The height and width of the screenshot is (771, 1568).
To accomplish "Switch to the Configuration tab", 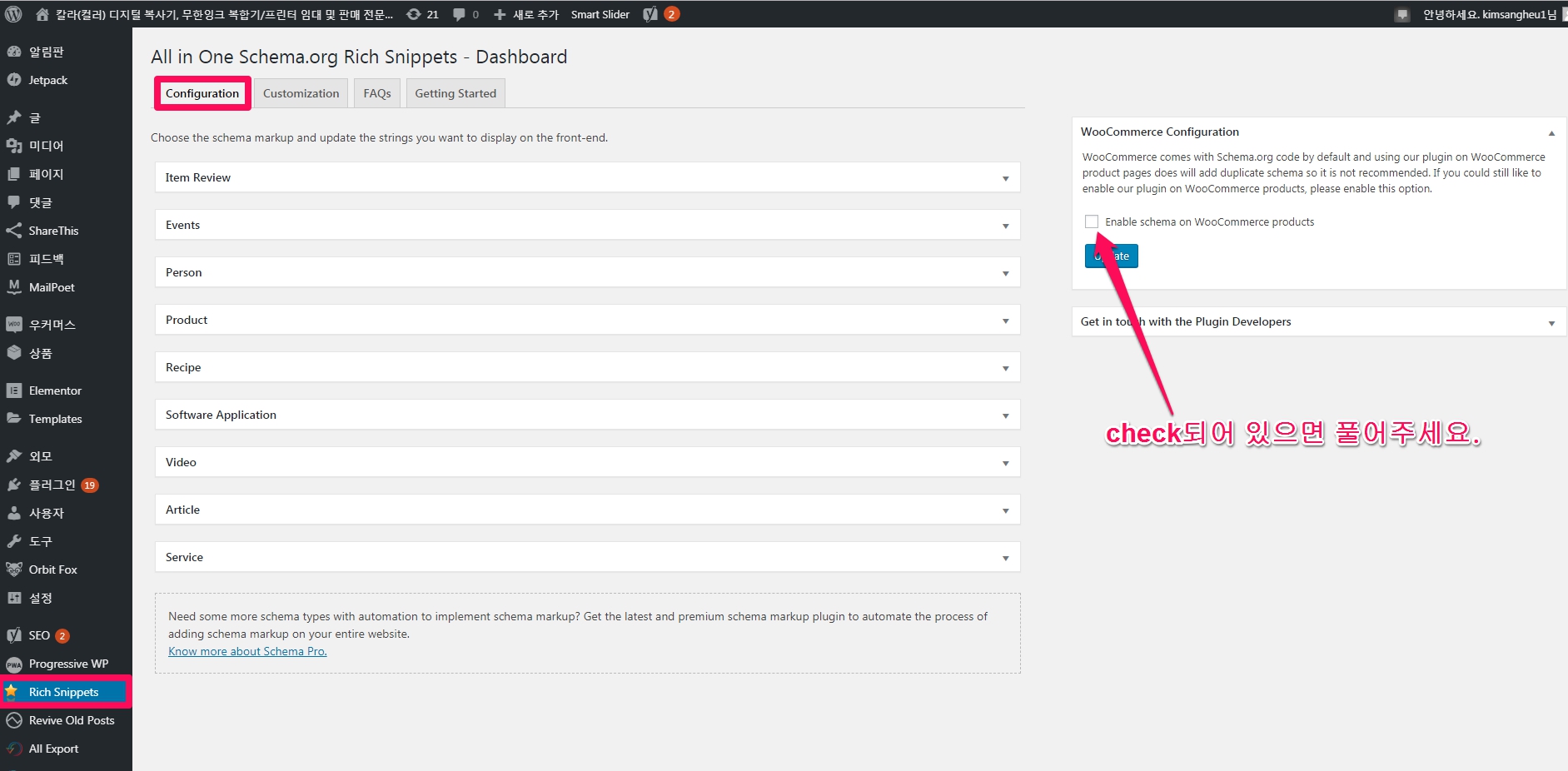I will [202, 93].
